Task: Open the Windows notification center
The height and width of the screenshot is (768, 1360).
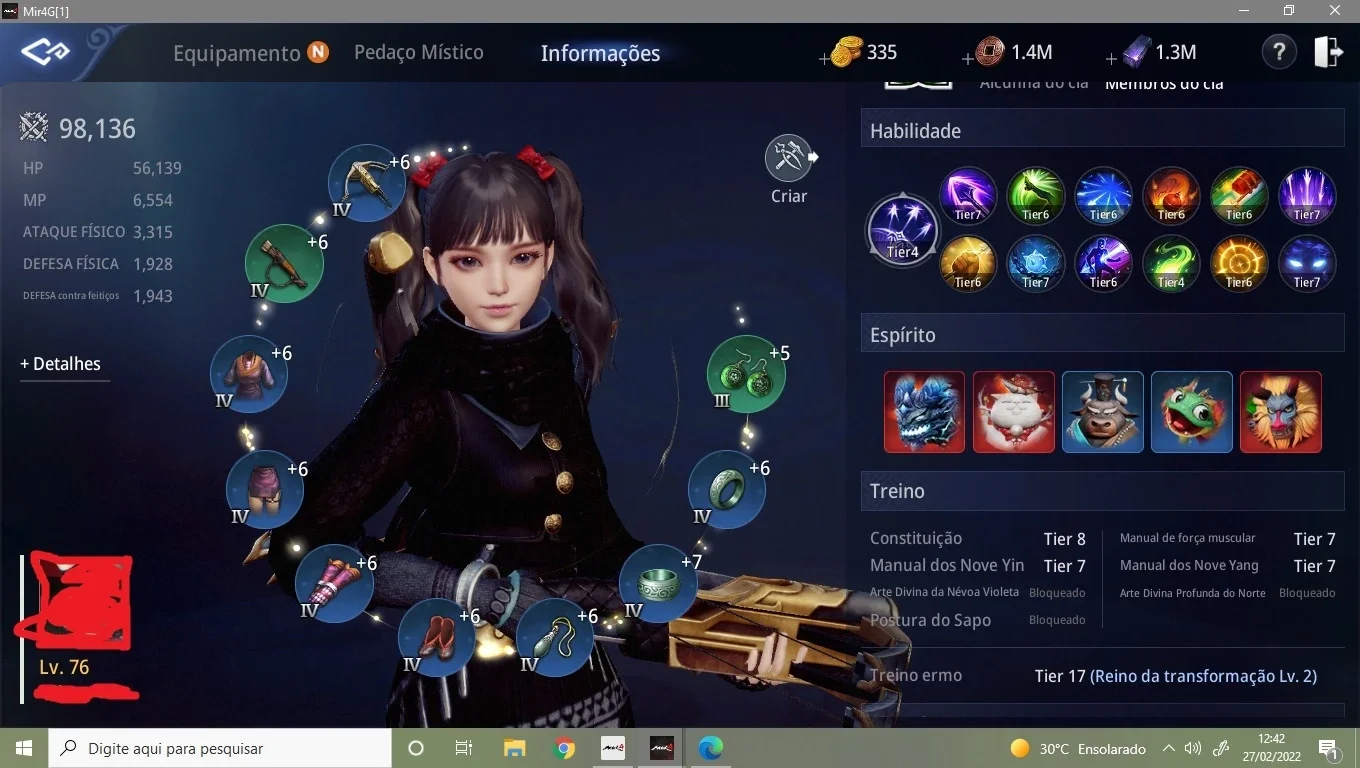Action: point(1329,748)
